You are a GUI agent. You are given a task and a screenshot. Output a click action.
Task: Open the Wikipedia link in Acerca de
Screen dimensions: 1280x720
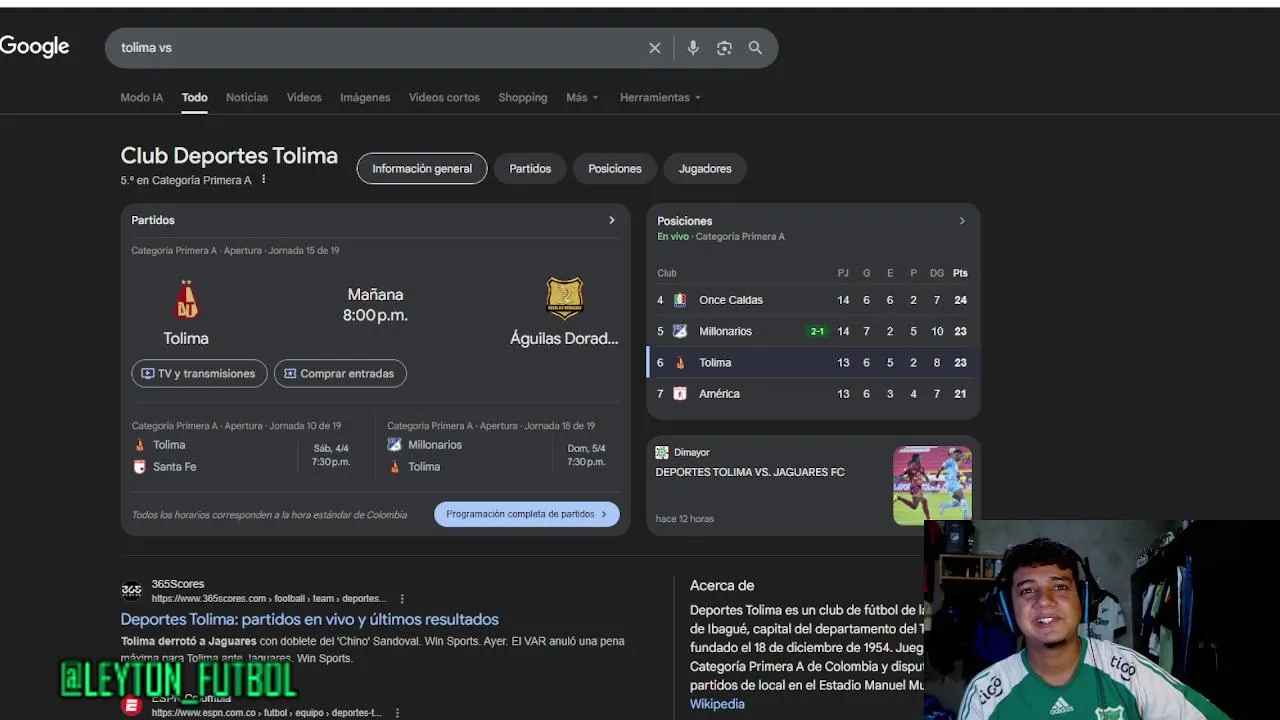point(717,704)
